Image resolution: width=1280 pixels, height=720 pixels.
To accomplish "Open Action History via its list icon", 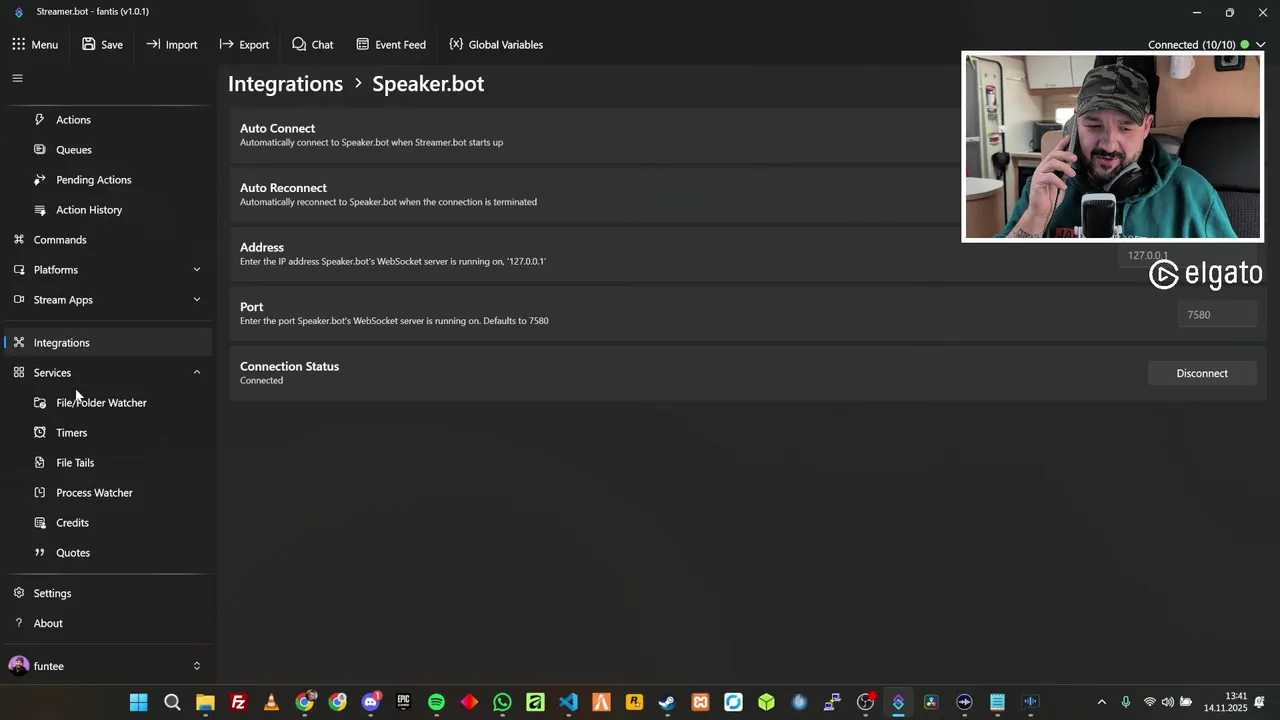I will 39,210.
